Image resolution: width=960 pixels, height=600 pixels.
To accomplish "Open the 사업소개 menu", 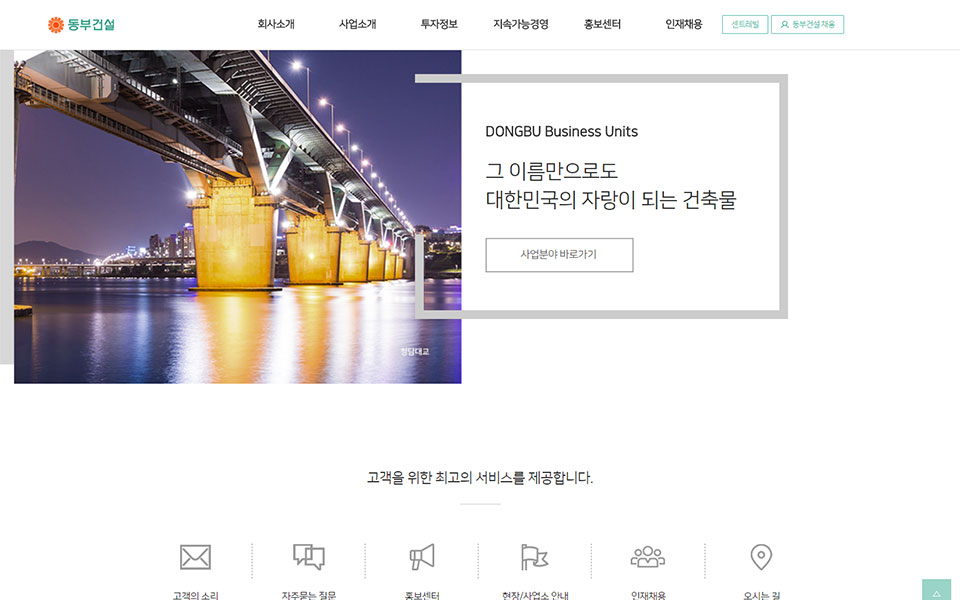I will [357, 24].
